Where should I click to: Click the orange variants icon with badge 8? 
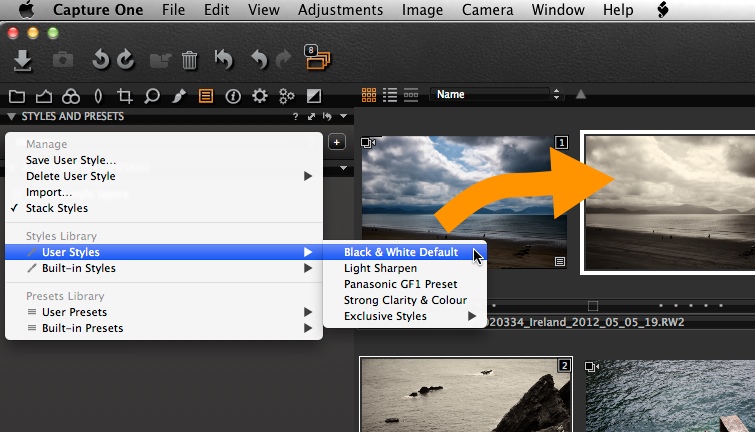point(317,57)
